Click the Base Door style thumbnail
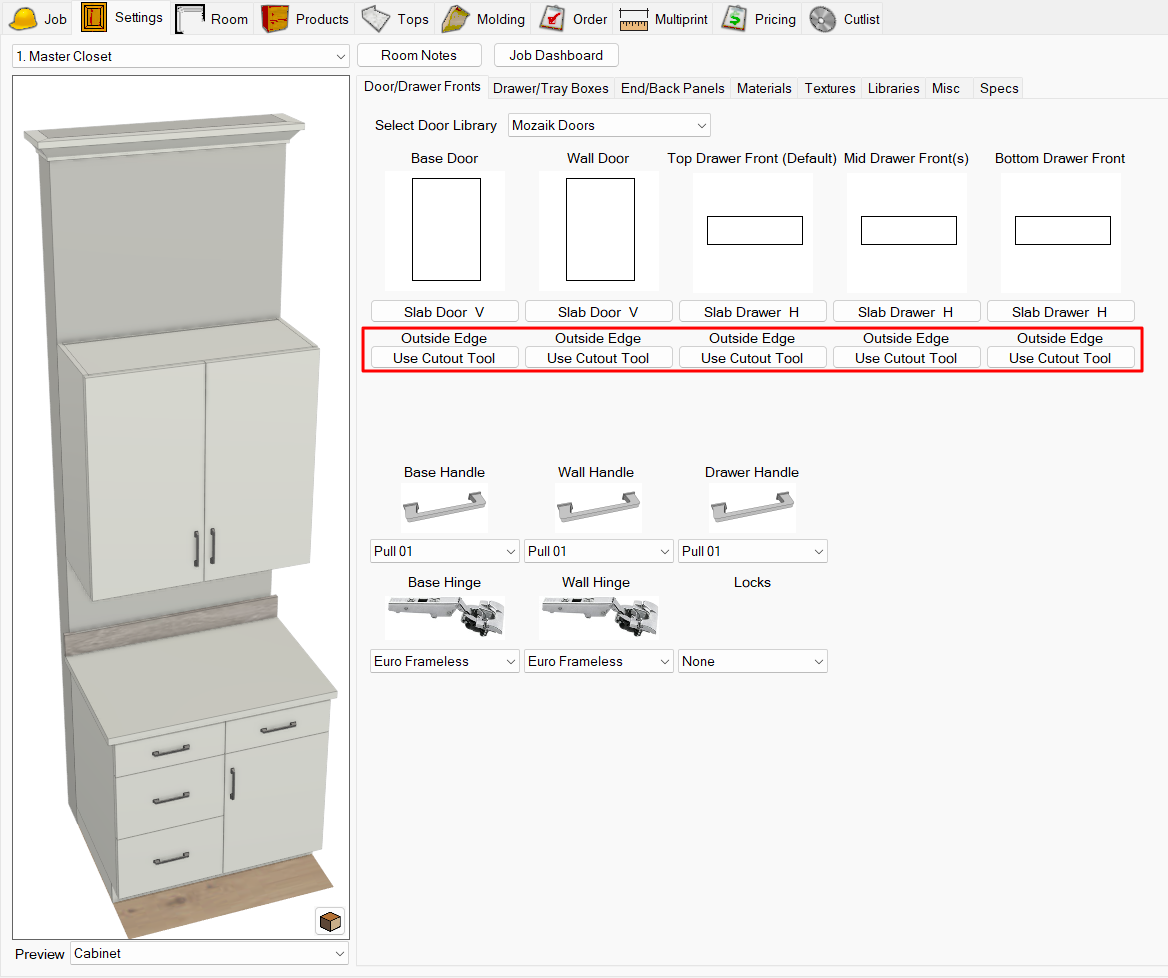Image resolution: width=1168 pixels, height=978 pixels. pos(445,230)
